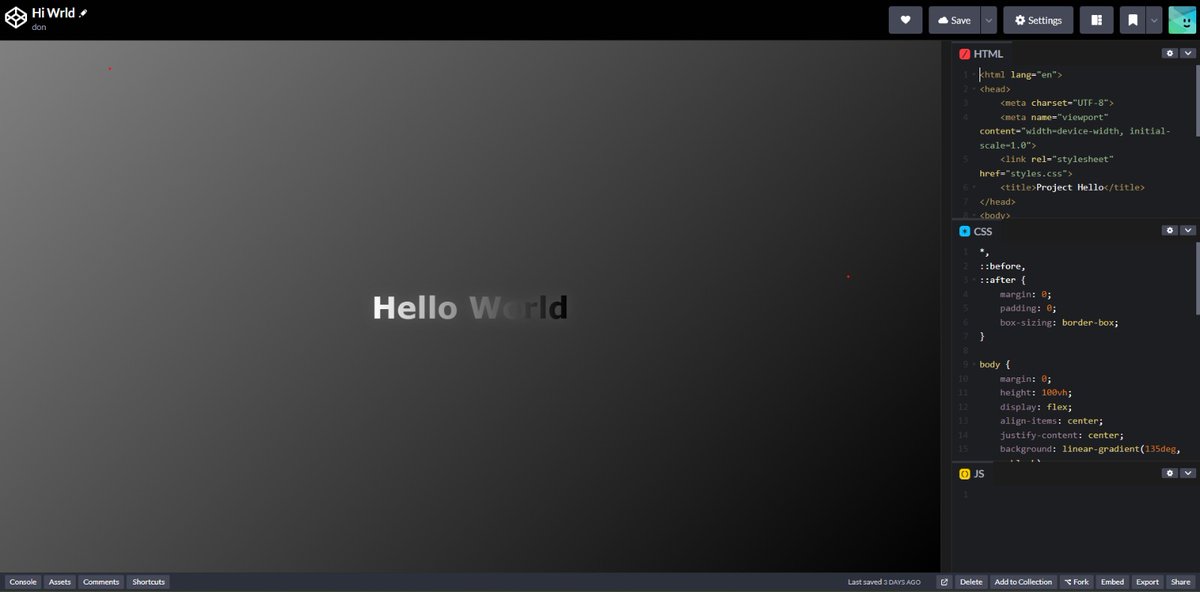The width and height of the screenshot is (1200, 592).
Task: Select the HTML editor tab
Action: (981, 54)
